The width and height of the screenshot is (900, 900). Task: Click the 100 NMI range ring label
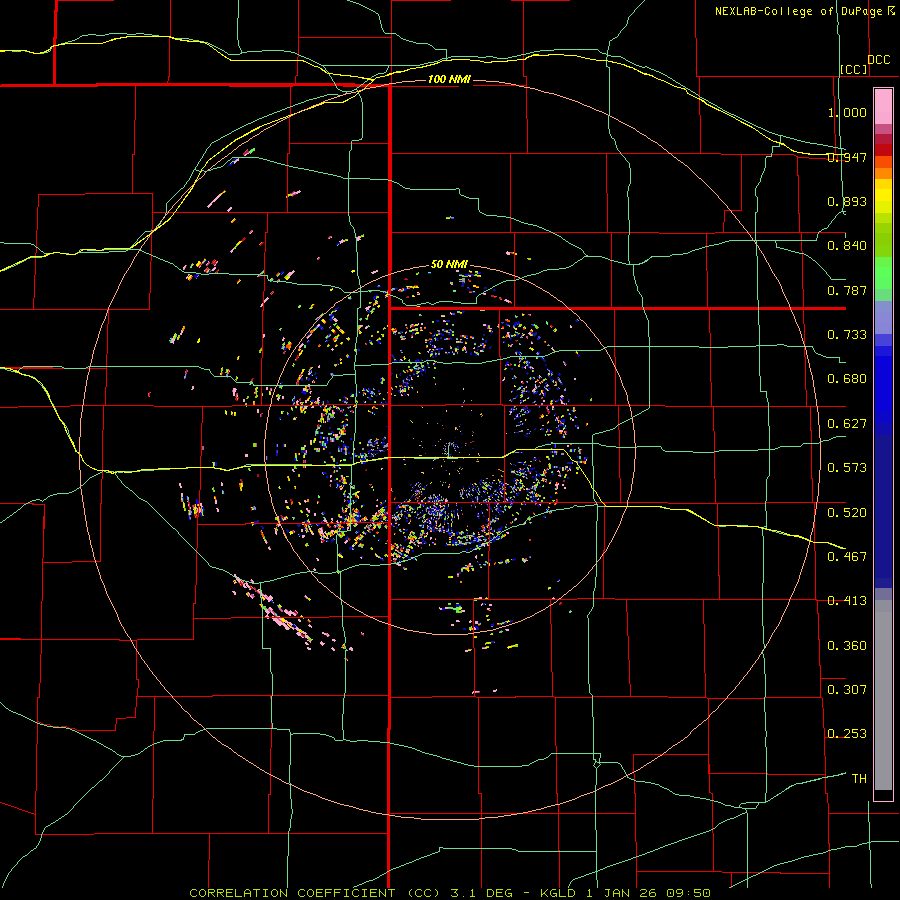point(449,79)
